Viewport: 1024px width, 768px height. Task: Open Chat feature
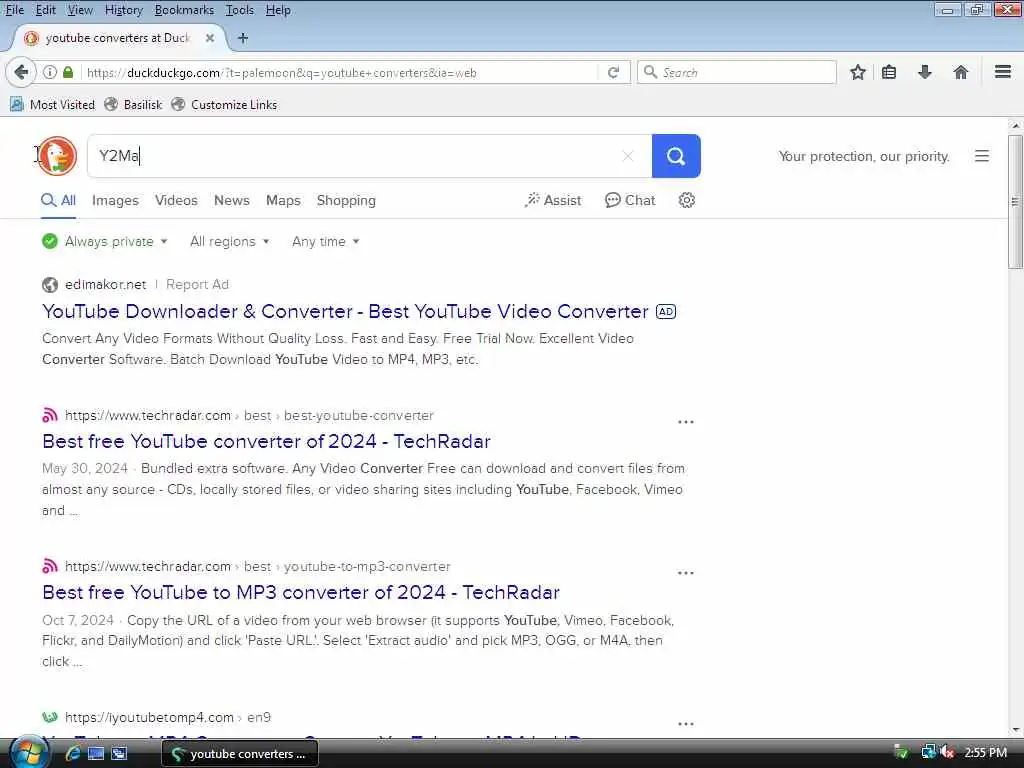click(630, 200)
